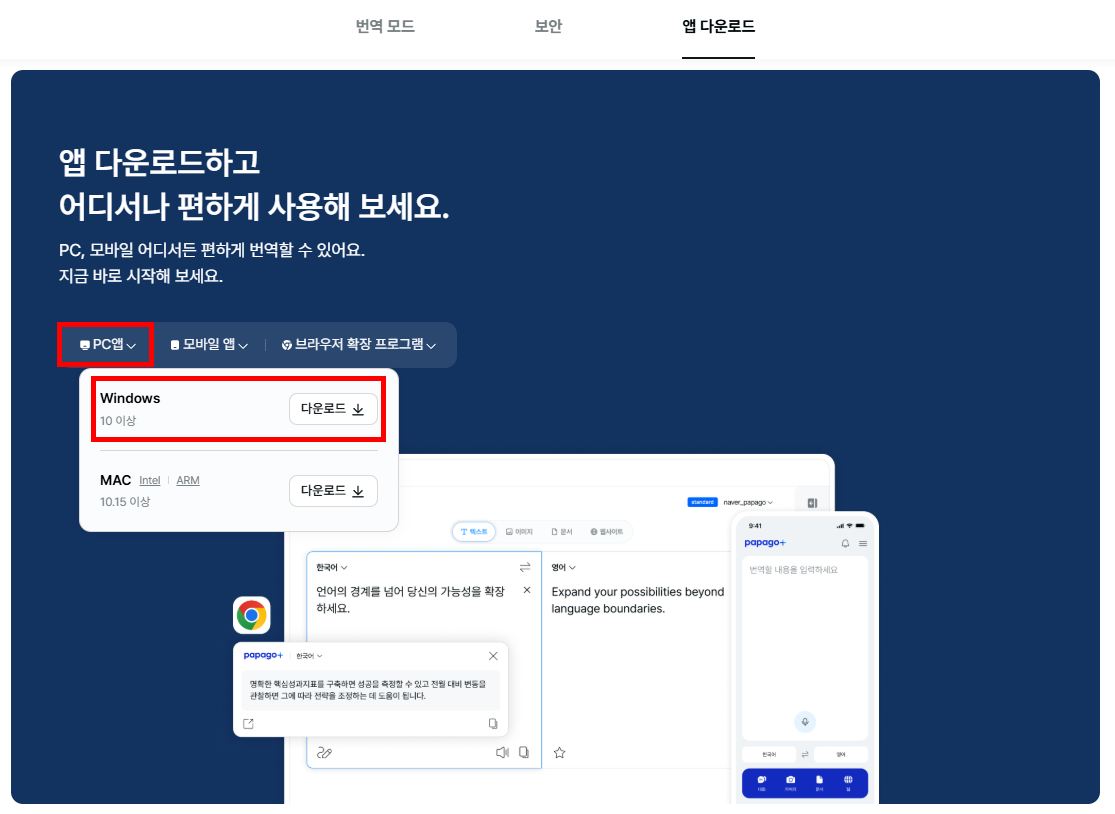Click the Korean source sentence text
Viewport: 1115px width, 814px height.
click(x=410, y=599)
